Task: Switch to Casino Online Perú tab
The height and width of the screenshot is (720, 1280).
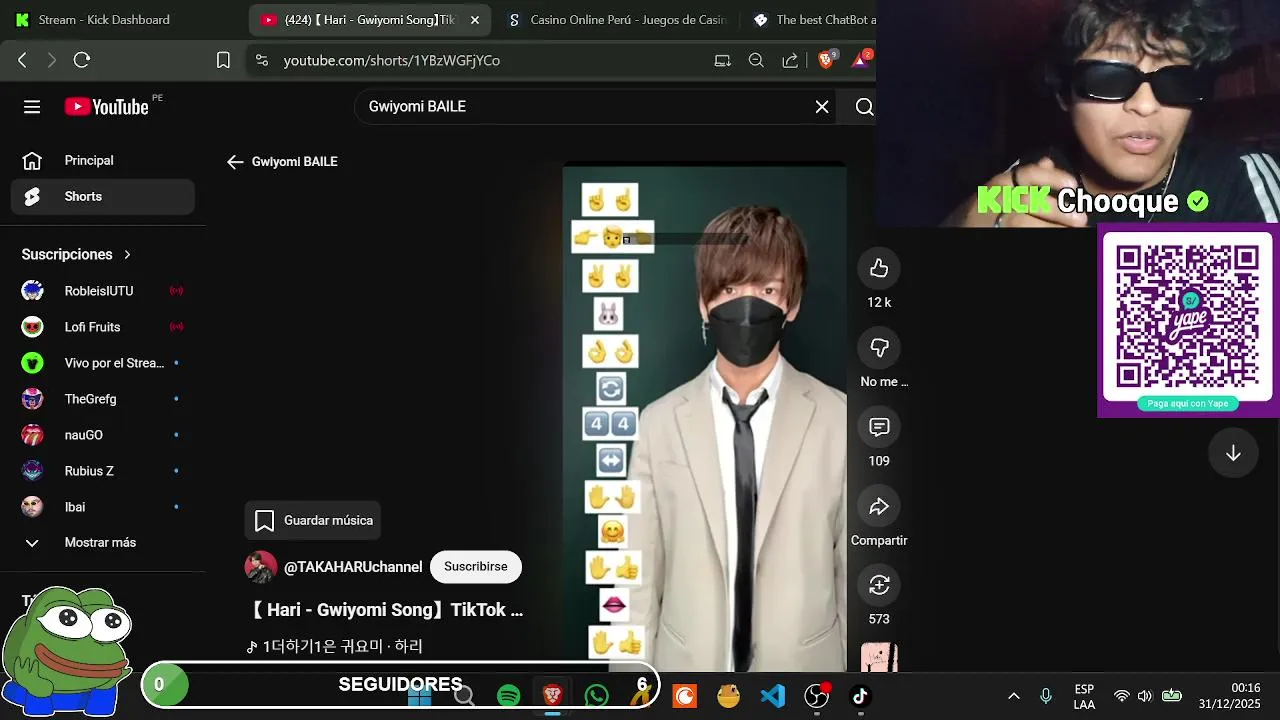Action: (618, 20)
